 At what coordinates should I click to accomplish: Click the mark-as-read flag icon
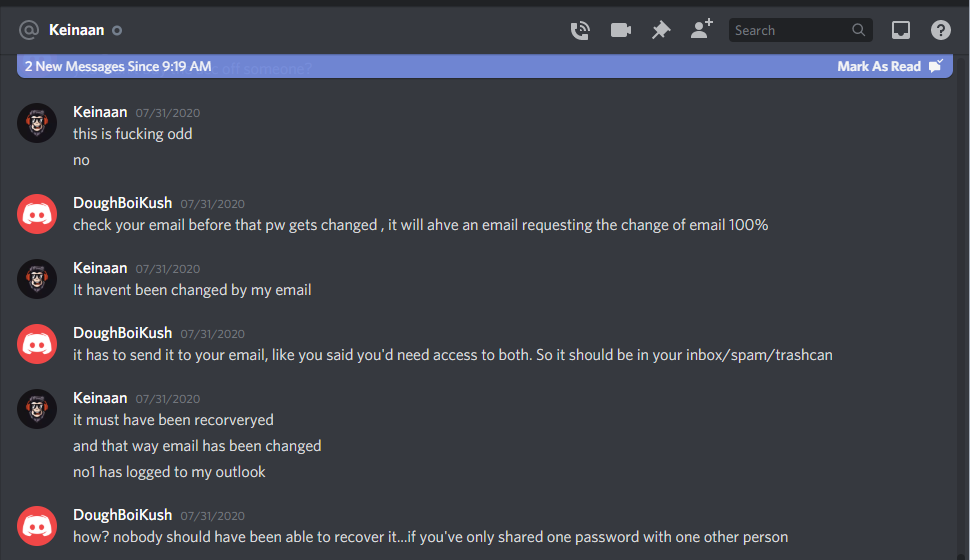[936, 66]
